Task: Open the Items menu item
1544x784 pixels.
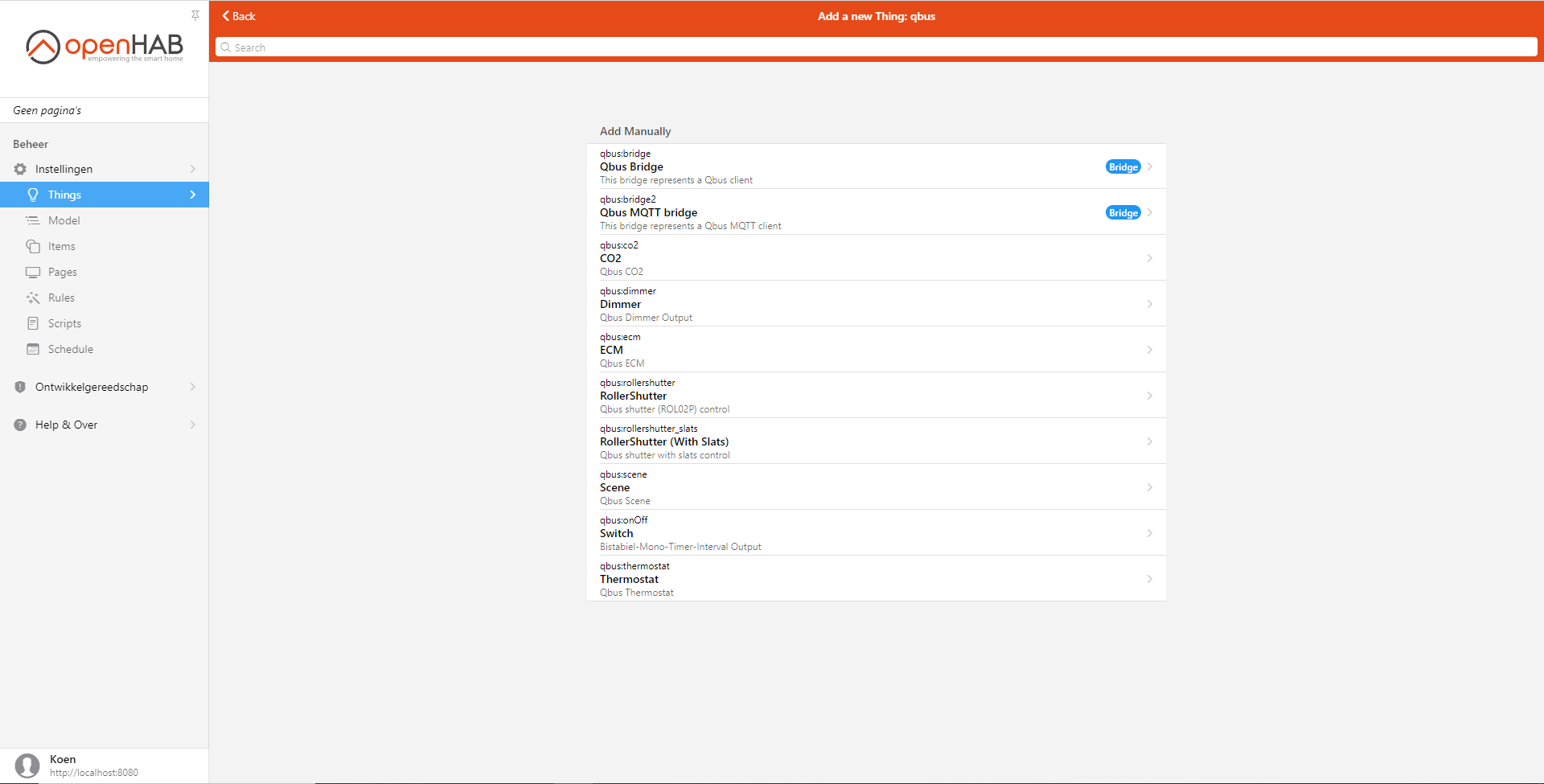Action: click(x=105, y=246)
